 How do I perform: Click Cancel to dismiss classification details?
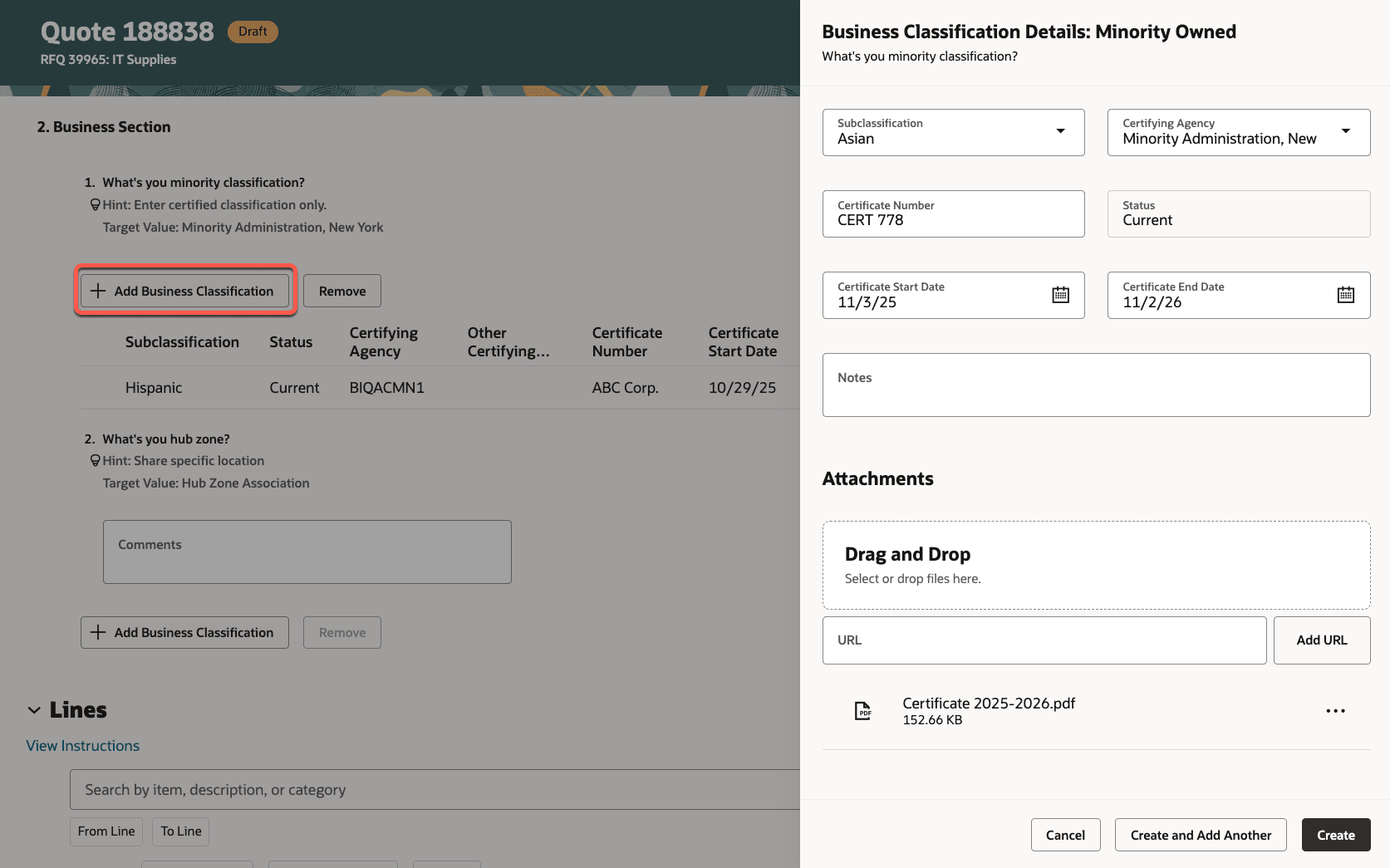click(1065, 835)
